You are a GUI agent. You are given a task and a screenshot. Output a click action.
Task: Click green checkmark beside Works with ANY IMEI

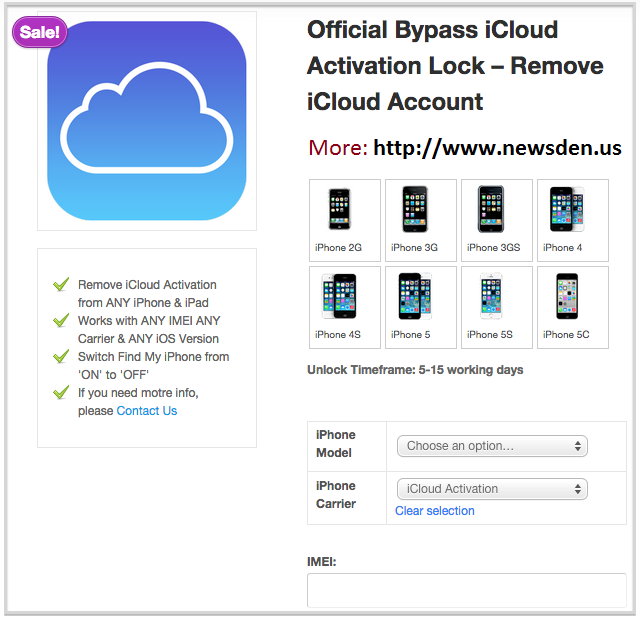pyautogui.click(x=61, y=320)
